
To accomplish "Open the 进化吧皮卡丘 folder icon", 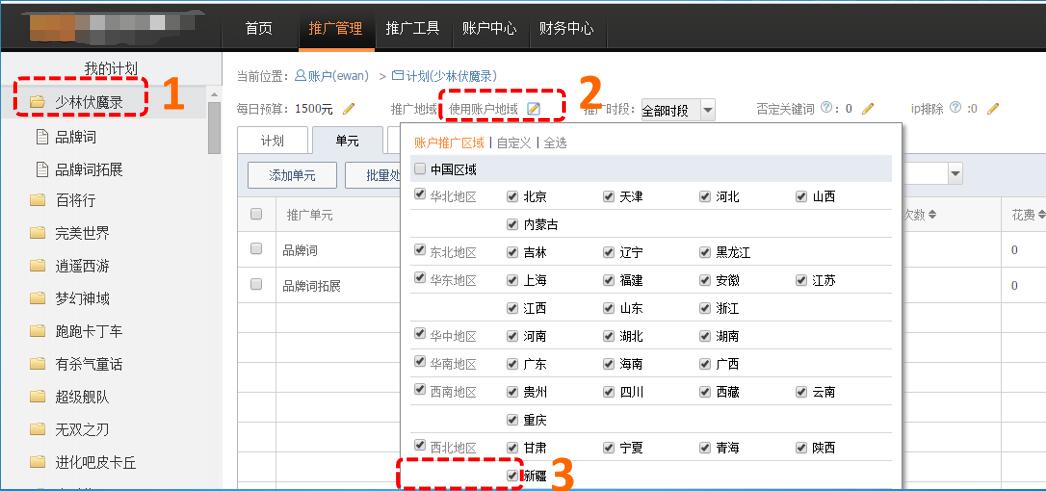I will [37, 462].
